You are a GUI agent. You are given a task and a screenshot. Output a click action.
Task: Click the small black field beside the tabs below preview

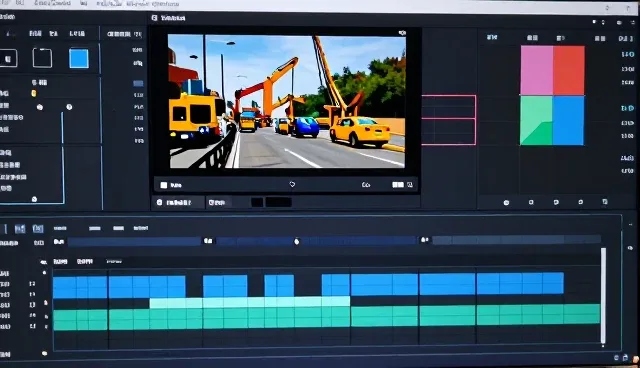[257, 202]
